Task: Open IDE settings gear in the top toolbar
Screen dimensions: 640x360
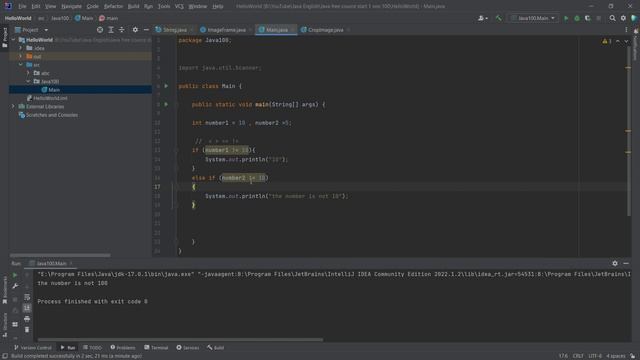Action: pyautogui.click(x=623, y=18)
